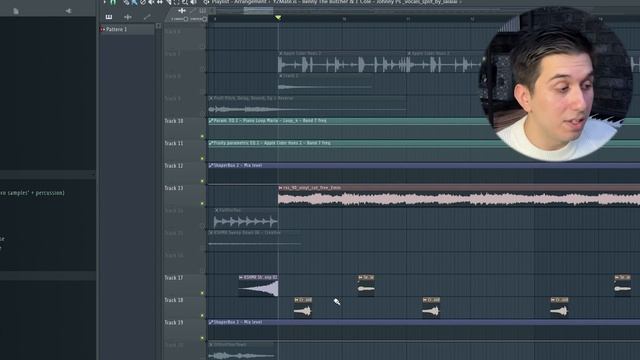Screen dimensions: 640x360
Task: Select the slip tool with double arrows
Action: tap(160, 2)
